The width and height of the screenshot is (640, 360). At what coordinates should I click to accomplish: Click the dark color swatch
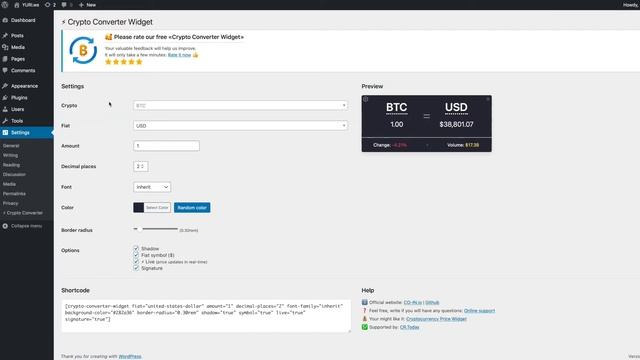tap(138, 207)
